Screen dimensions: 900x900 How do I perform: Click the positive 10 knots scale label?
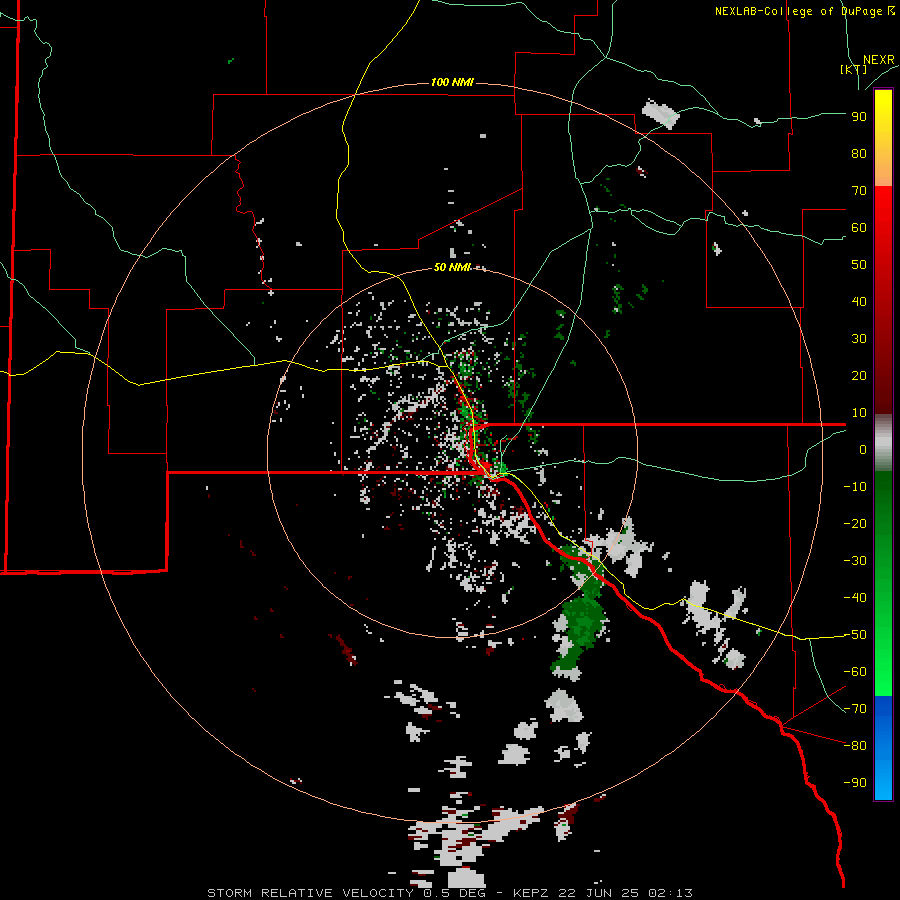pos(859,413)
